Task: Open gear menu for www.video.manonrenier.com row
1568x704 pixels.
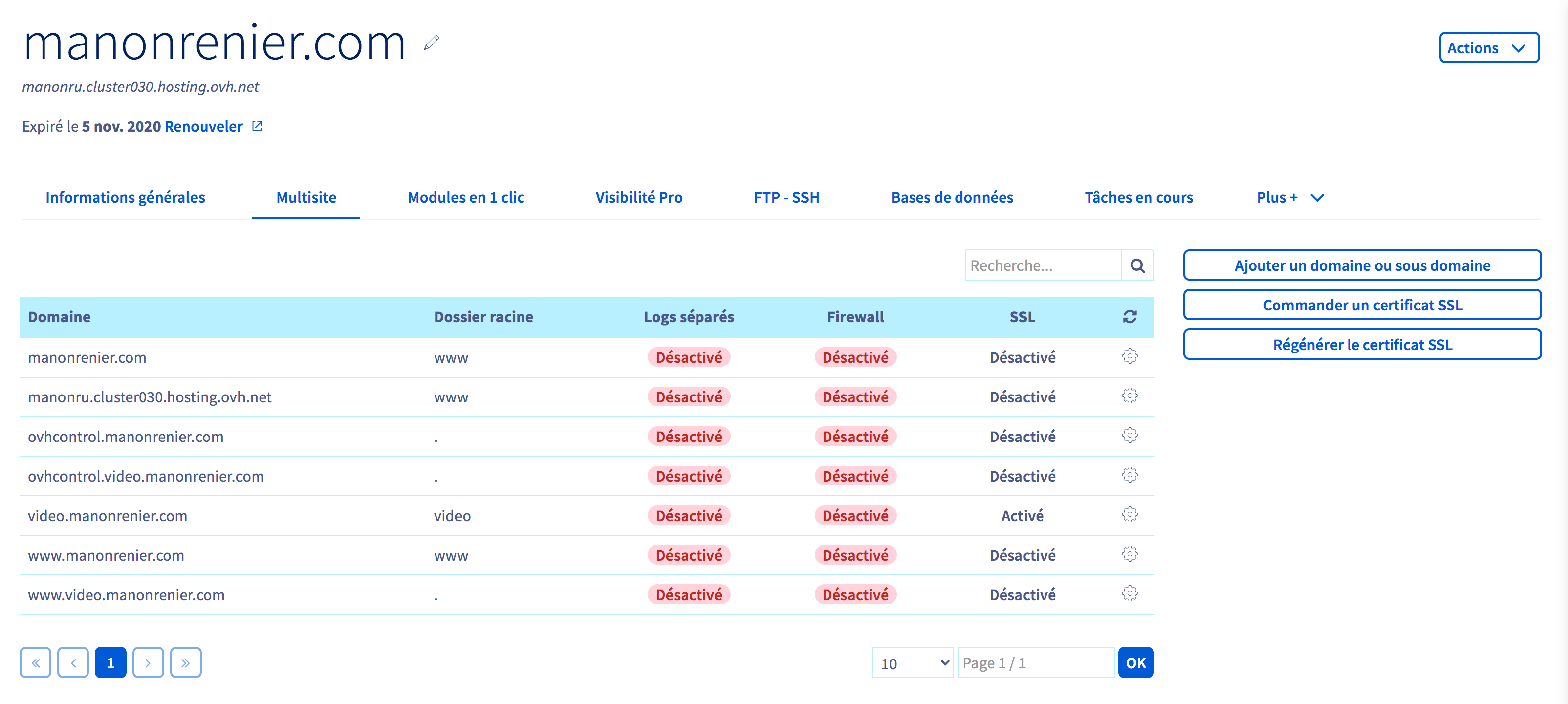Action: click(x=1129, y=594)
